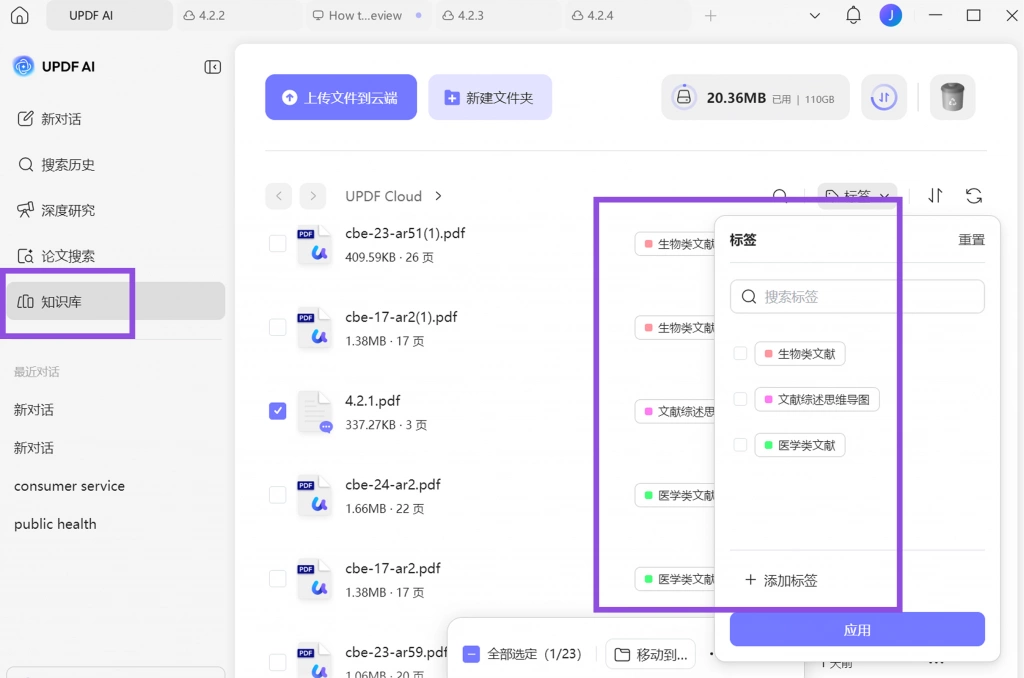This screenshot has height=678, width=1024.
Task: Open the trash bin icon
Action: click(952, 97)
